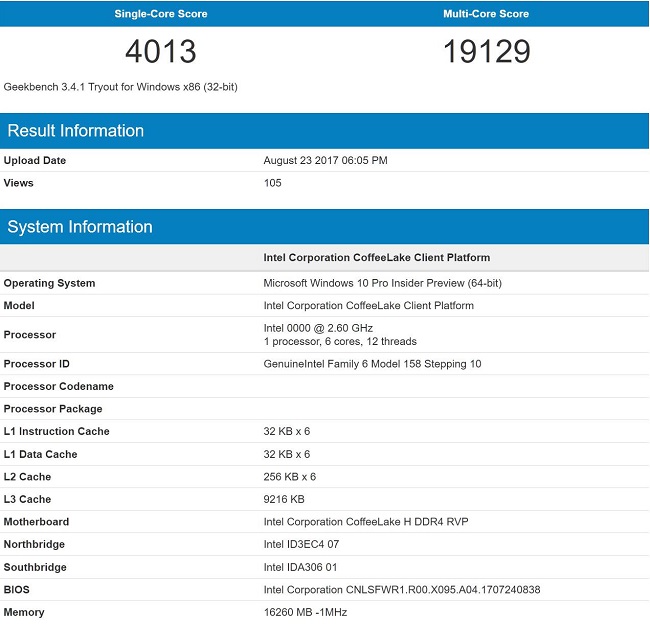650x624 pixels.
Task: Select the Single-Core Score value 4013
Action: click(x=161, y=51)
